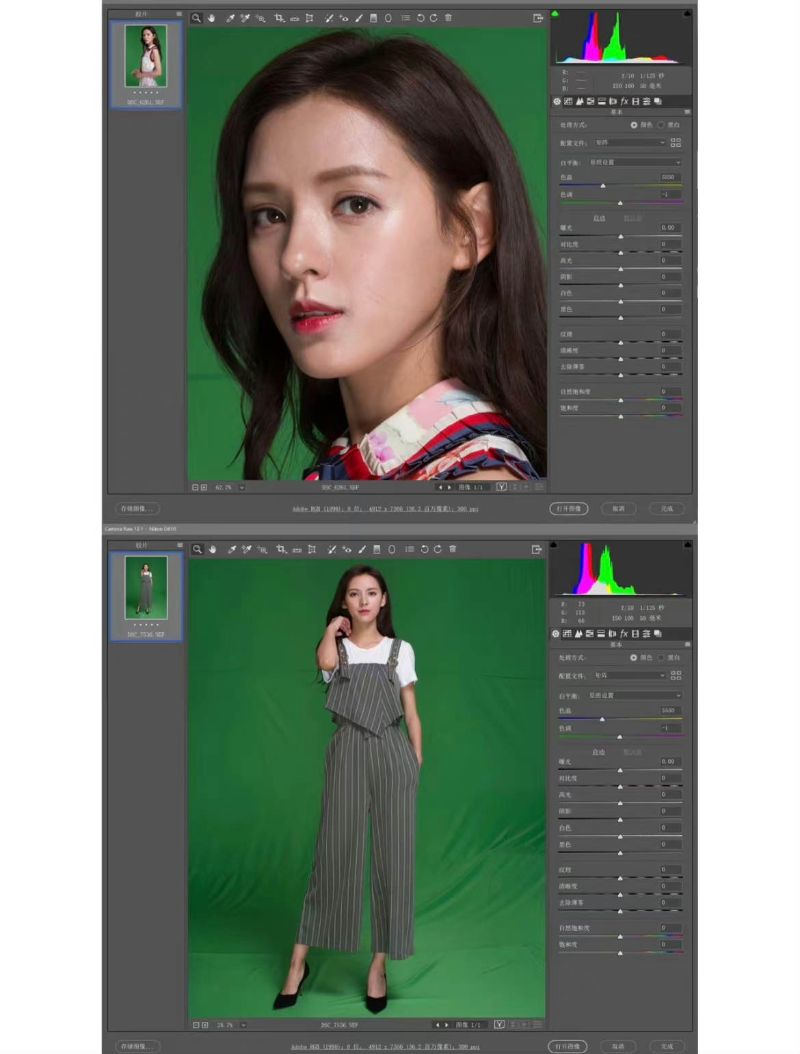Click 打开图像 button in top window
Screen dimensions: 800x1054
coord(567,508)
